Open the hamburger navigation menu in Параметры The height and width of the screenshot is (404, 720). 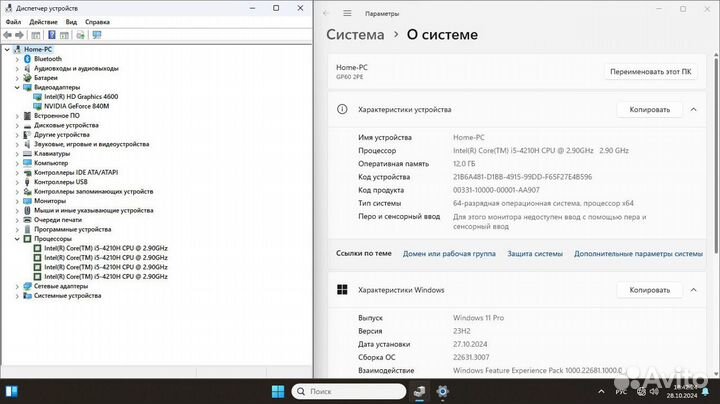(347, 13)
